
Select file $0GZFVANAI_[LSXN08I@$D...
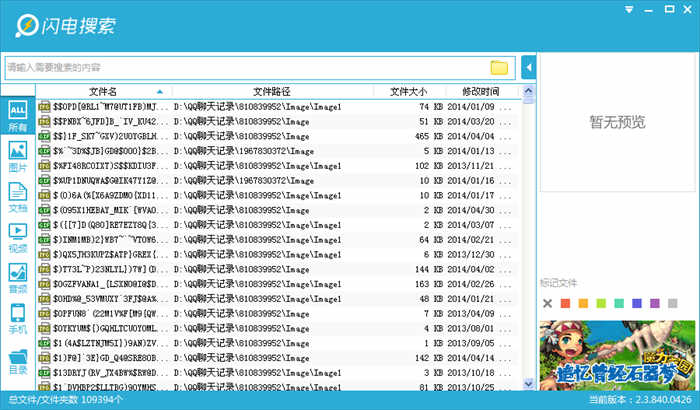pyautogui.click(x=279, y=284)
